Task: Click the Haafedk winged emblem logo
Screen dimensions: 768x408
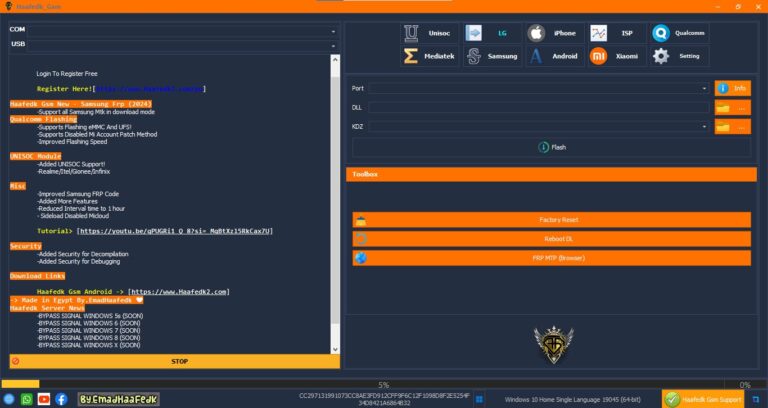Action: 553,344
